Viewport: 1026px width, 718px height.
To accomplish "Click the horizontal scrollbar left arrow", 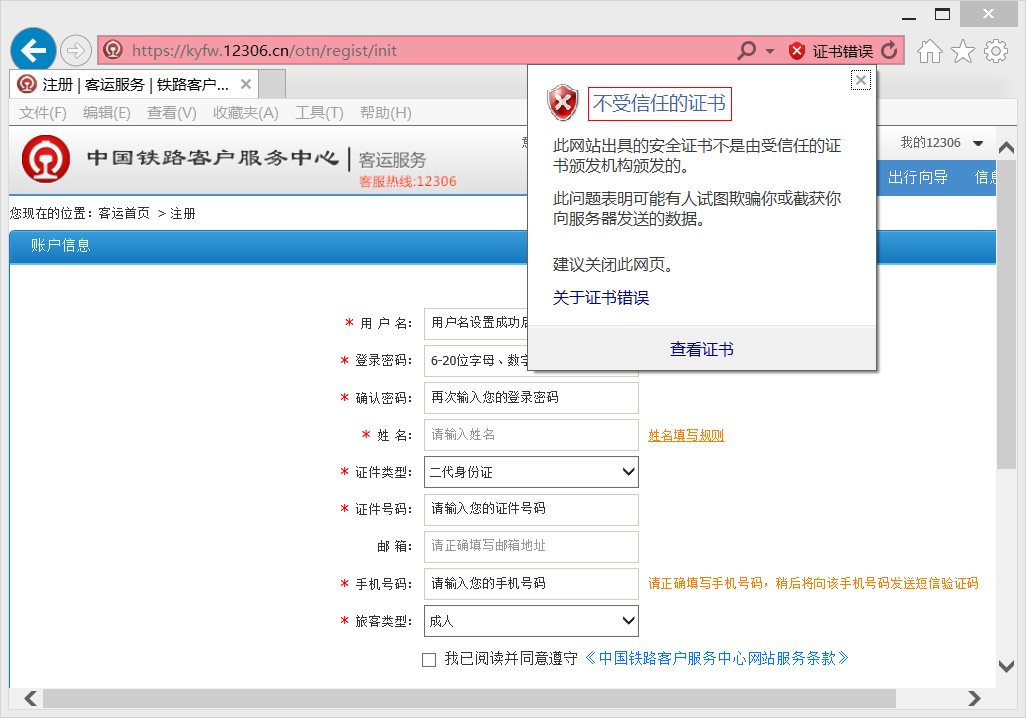I will tap(30, 698).
